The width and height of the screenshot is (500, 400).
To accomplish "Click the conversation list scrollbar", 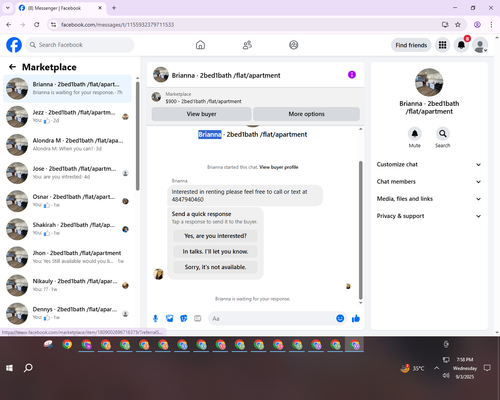I will [x=138, y=137].
